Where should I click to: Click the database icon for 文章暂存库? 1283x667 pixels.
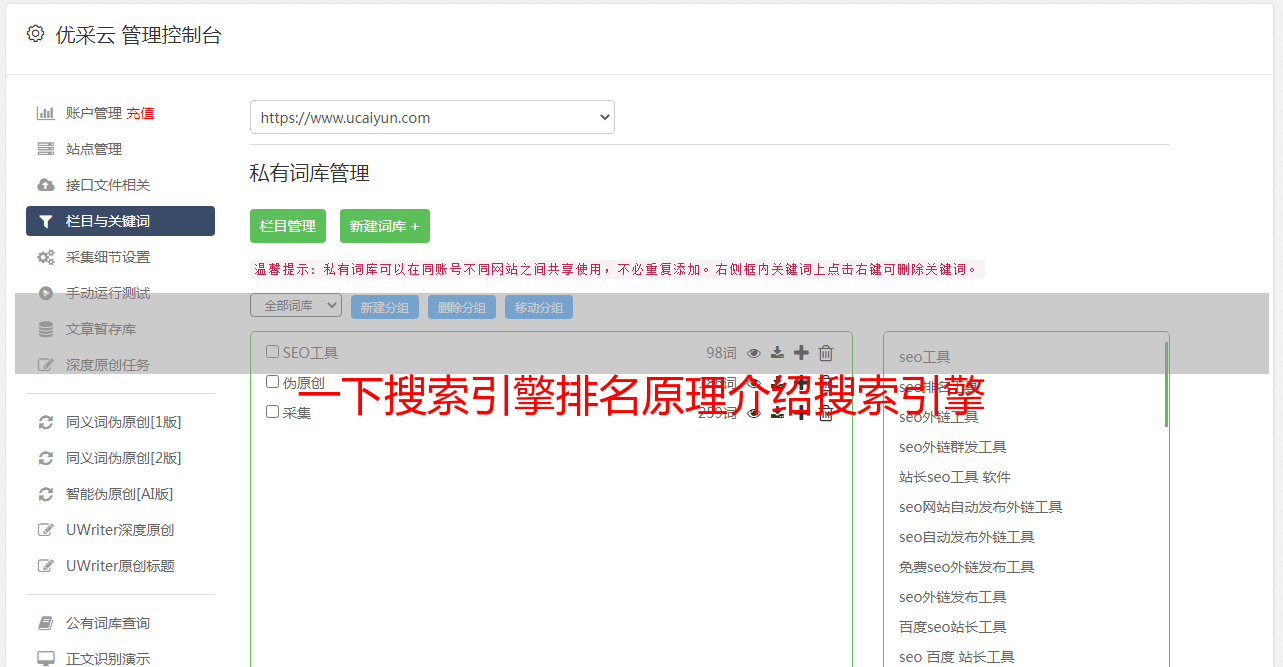pyautogui.click(x=46, y=329)
